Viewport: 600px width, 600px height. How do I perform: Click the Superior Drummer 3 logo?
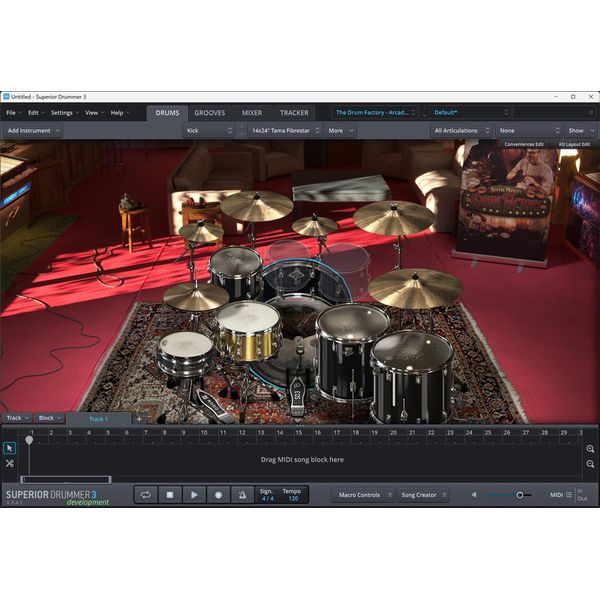(x=51, y=494)
